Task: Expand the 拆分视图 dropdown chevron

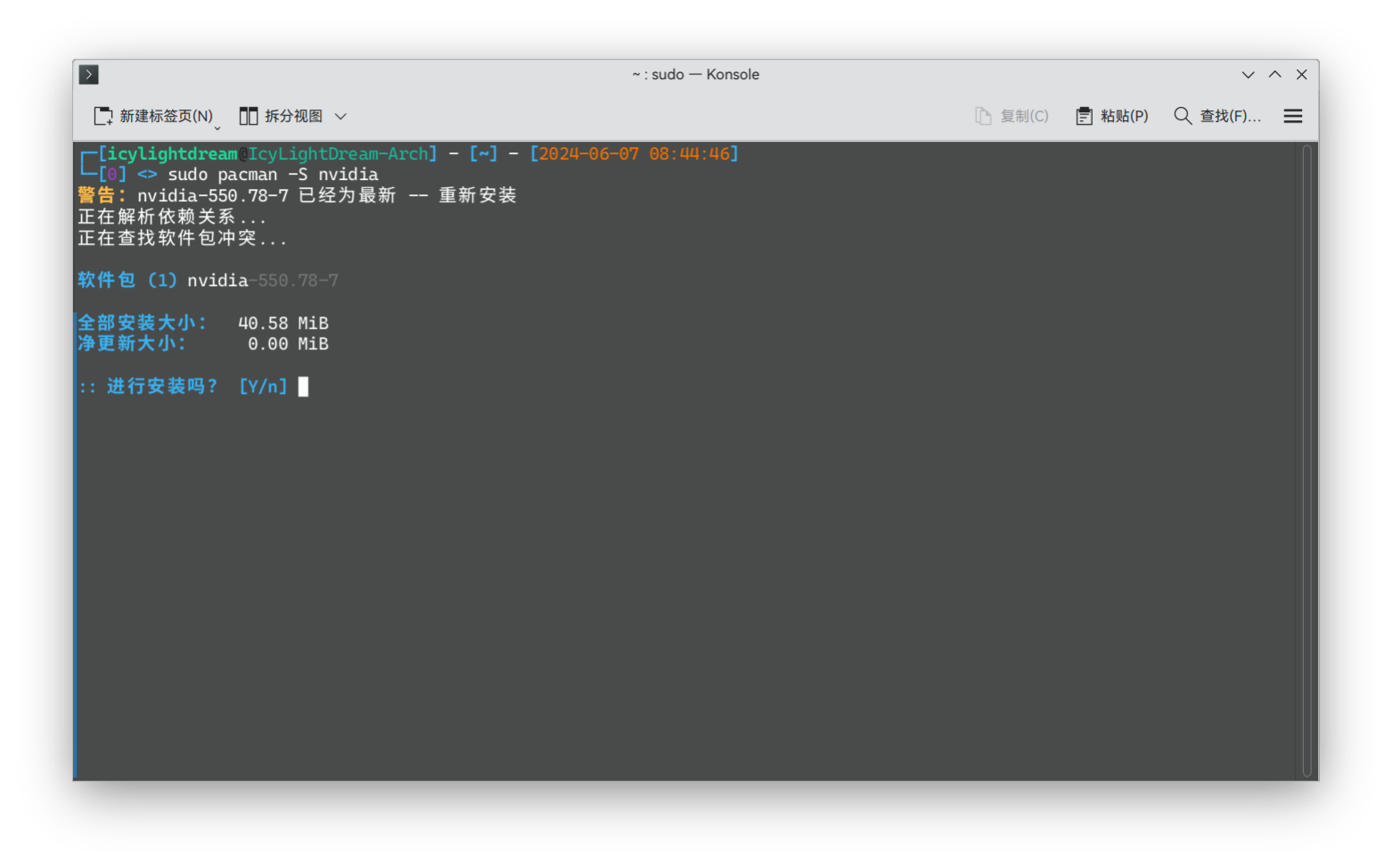Action: pyautogui.click(x=340, y=116)
